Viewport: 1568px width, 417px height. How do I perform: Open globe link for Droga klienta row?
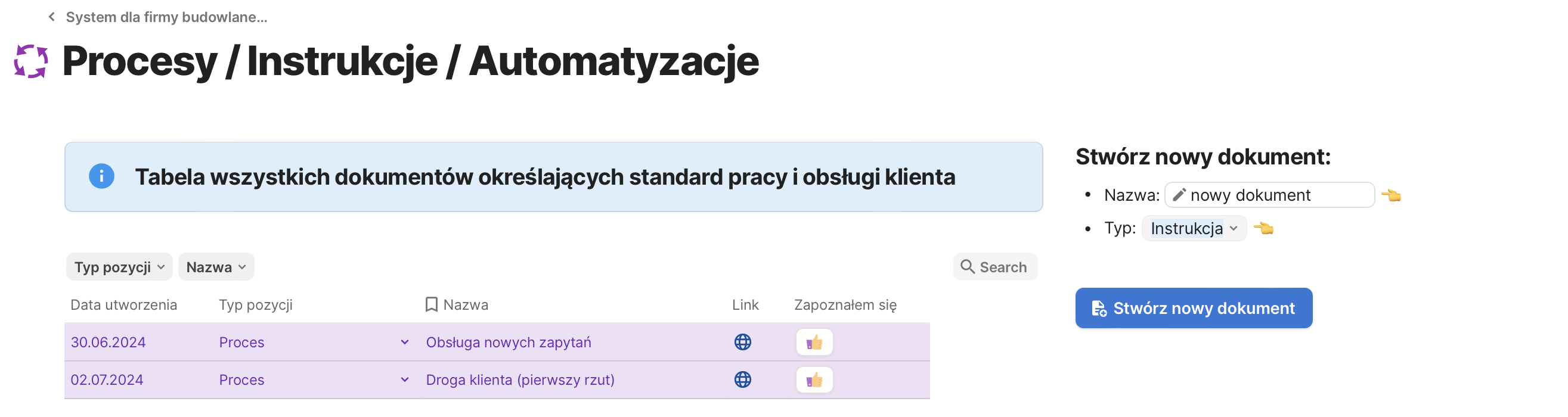(x=743, y=380)
